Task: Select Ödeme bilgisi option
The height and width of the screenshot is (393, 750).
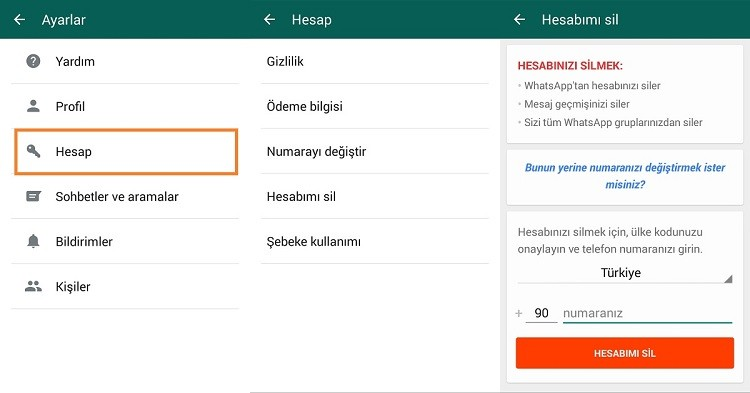Action: (x=375, y=106)
